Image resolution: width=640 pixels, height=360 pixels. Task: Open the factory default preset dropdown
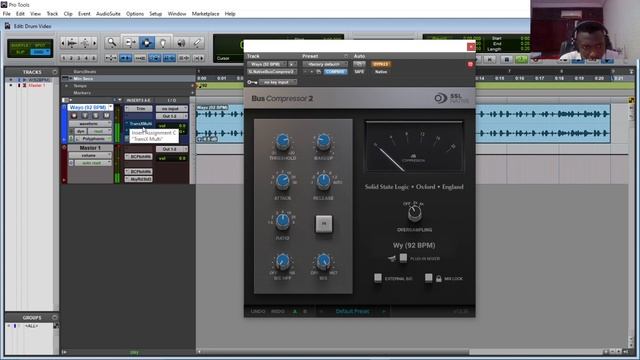(325, 64)
